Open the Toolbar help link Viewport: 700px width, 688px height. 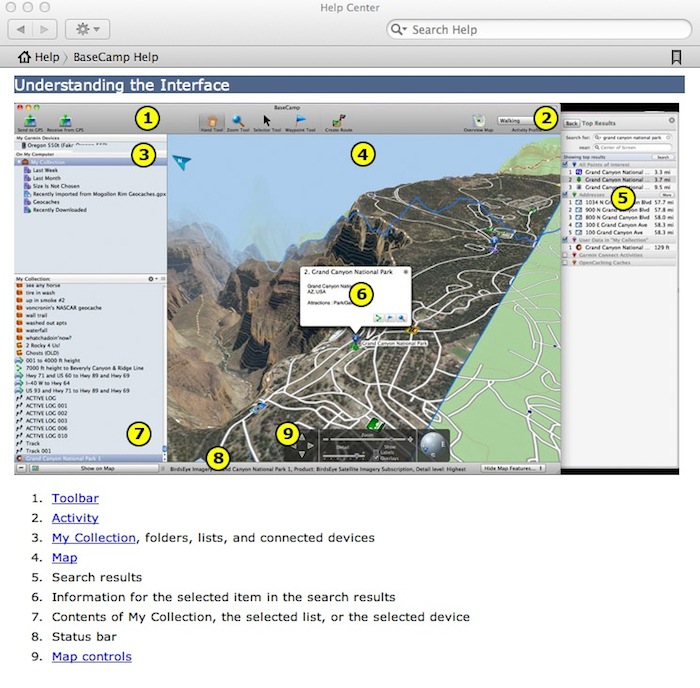pyautogui.click(x=75, y=498)
